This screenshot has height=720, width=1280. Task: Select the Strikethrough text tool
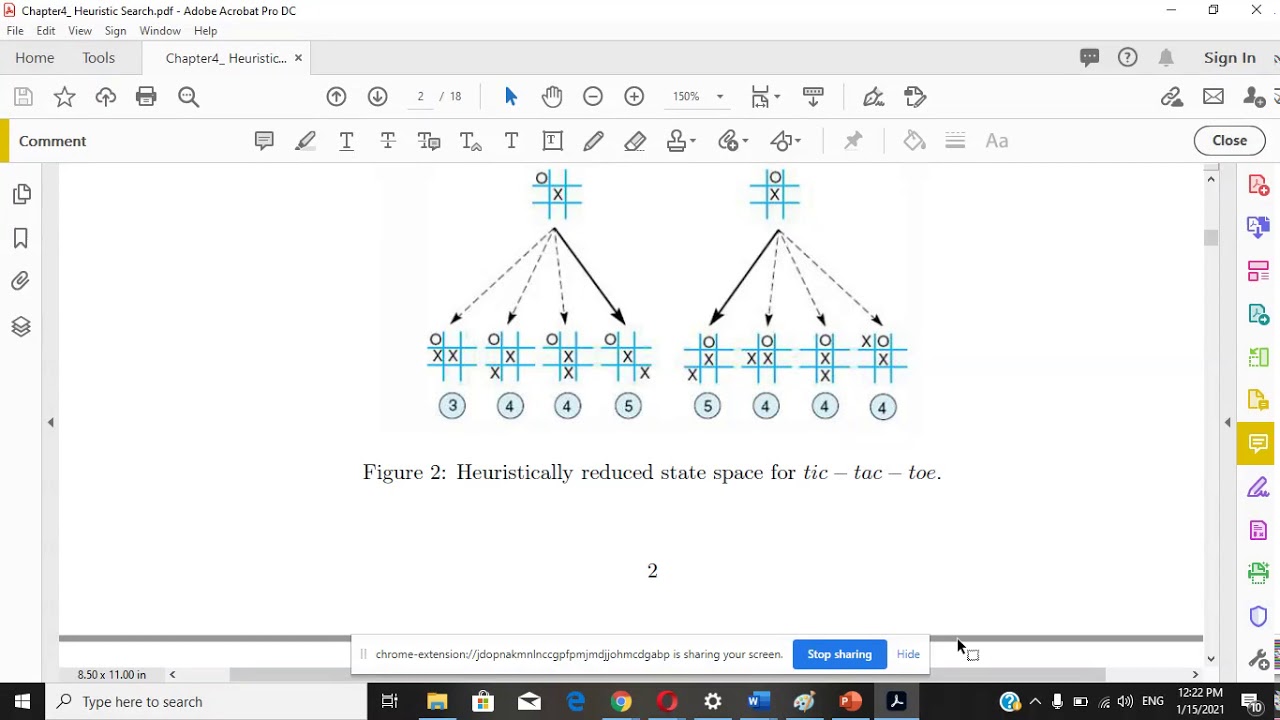tap(388, 141)
